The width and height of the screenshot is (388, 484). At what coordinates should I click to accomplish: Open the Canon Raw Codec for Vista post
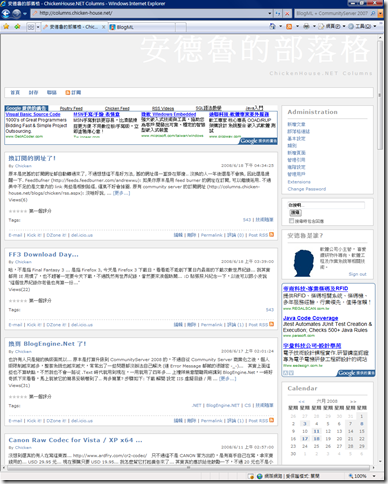point(75,440)
